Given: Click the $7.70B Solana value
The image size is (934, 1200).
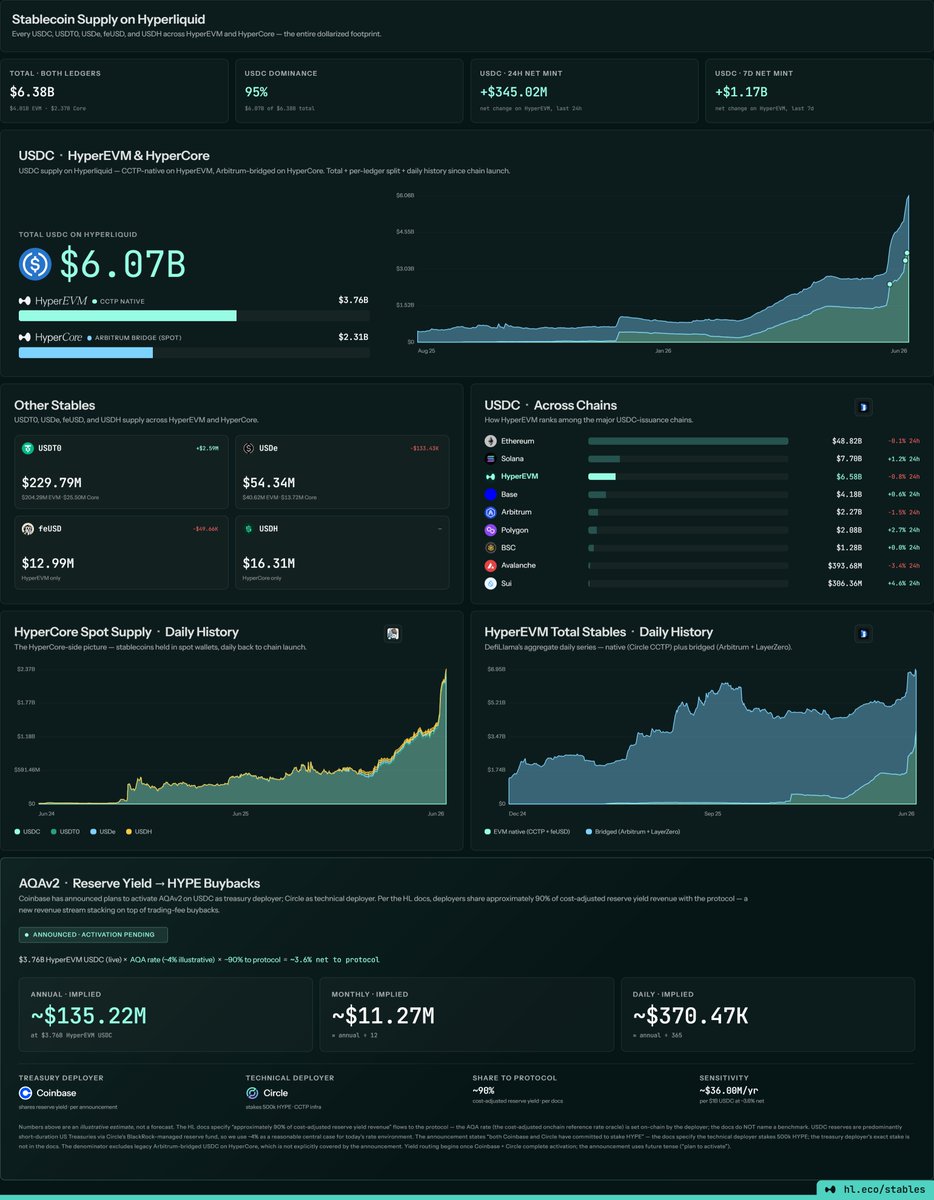Looking at the screenshot, I should [x=848, y=459].
